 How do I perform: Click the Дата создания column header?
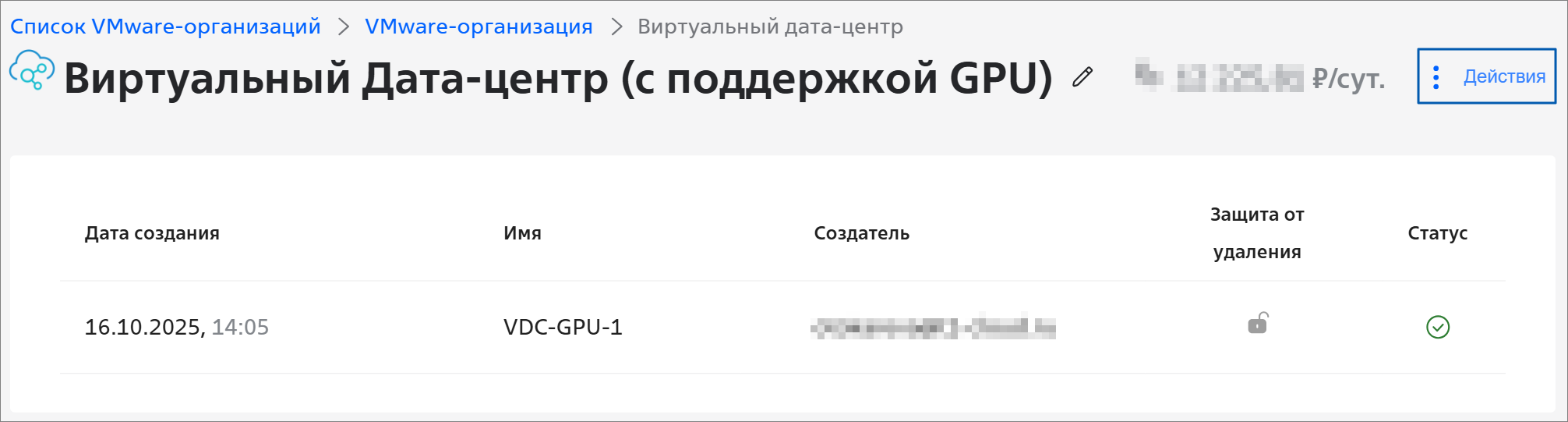[x=152, y=233]
